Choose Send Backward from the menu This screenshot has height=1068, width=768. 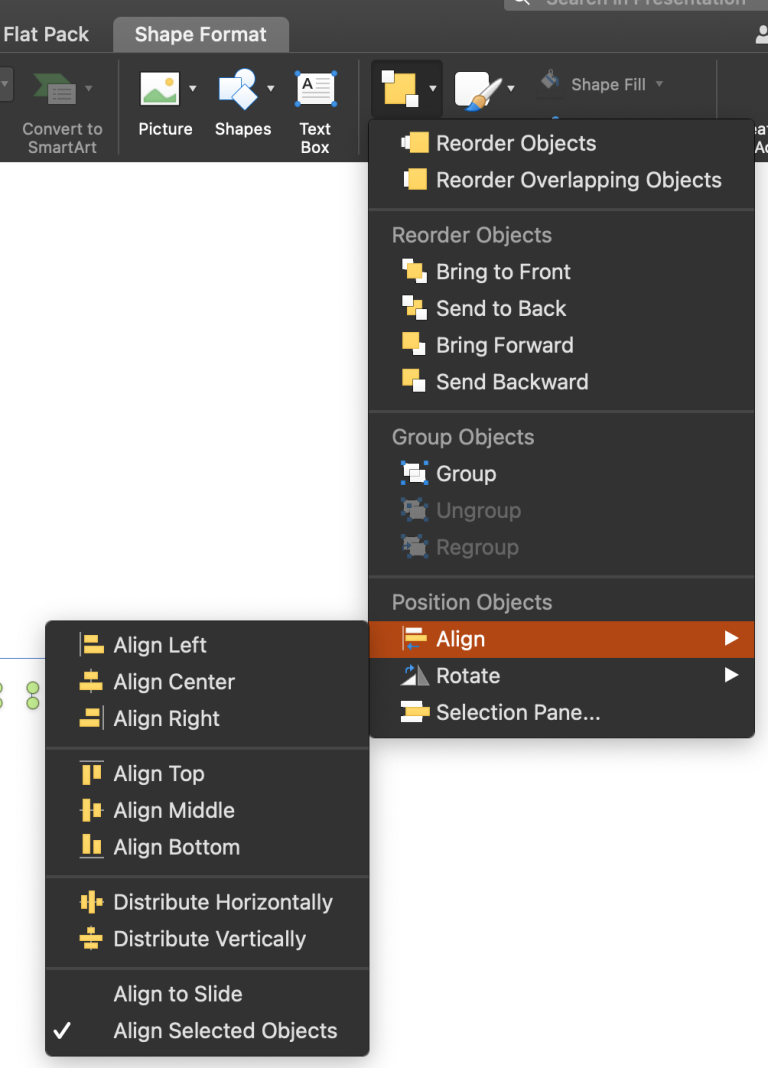point(511,382)
